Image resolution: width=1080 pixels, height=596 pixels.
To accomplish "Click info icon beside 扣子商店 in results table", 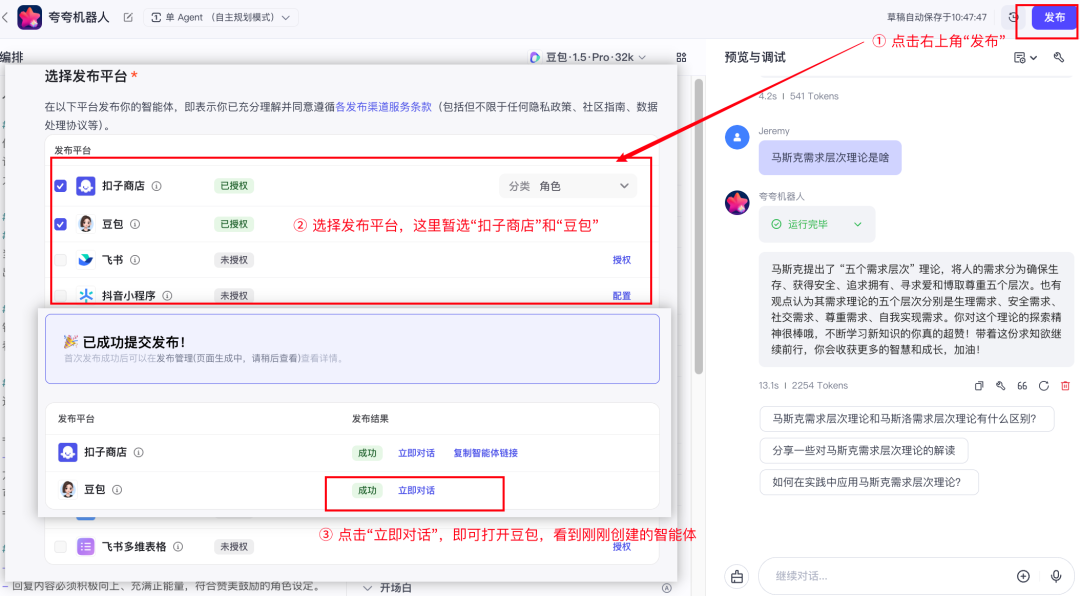I will tap(138, 452).
